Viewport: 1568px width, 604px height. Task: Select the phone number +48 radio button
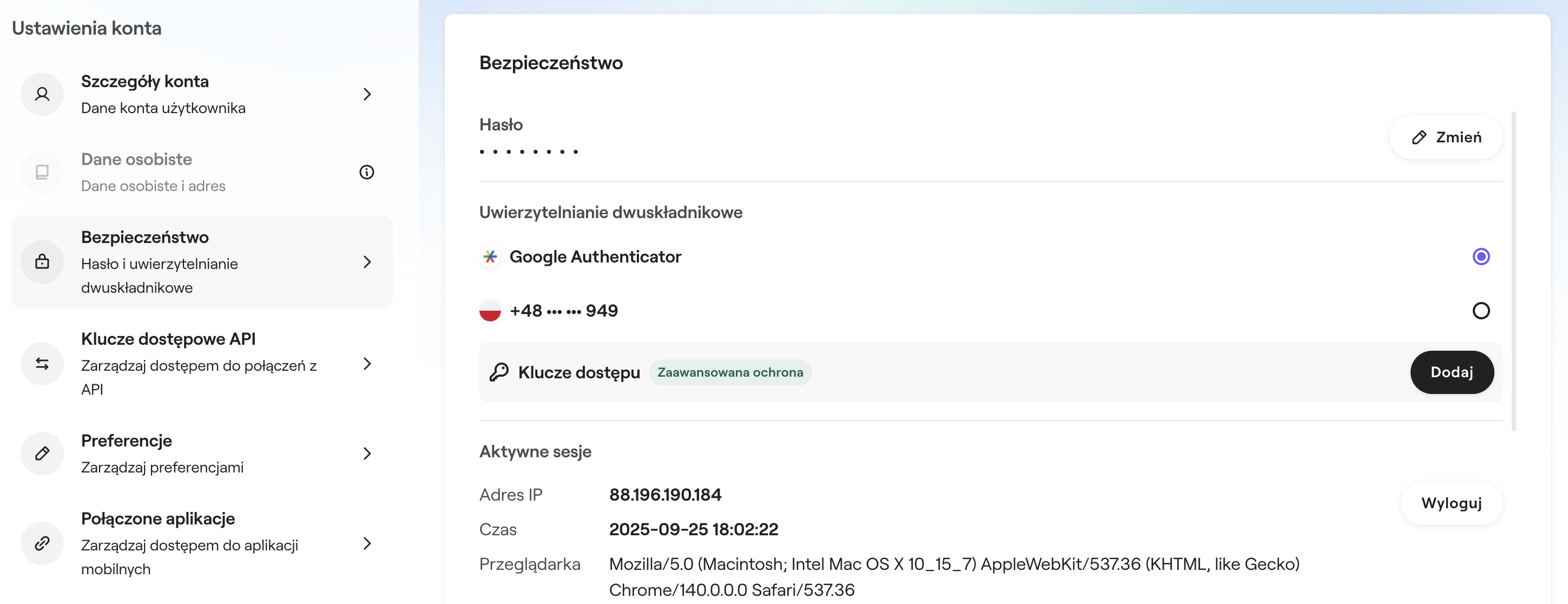click(1481, 311)
